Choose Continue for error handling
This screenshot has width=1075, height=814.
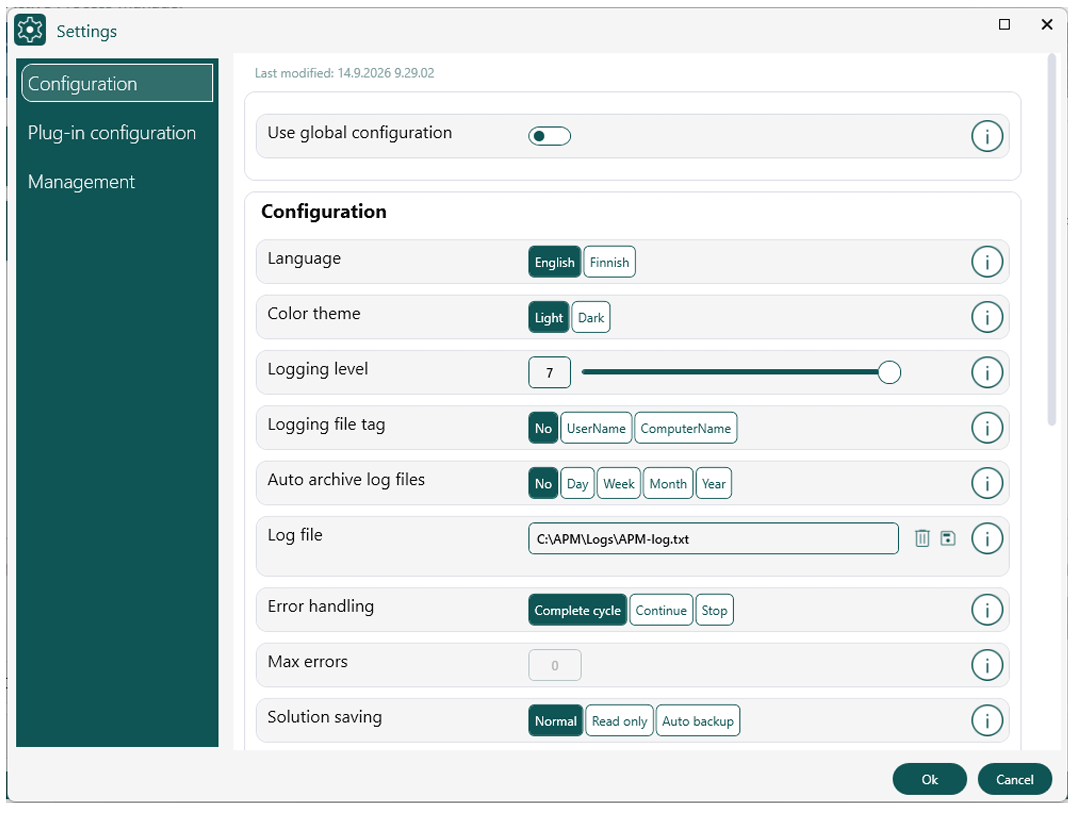[x=661, y=610]
